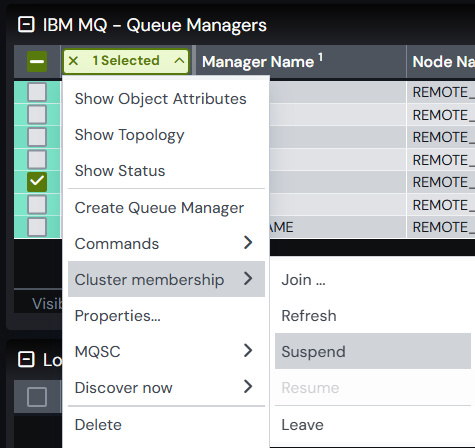Expand Discover now submenu
The height and width of the screenshot is (448, 475).
click(x=166, y=387)
